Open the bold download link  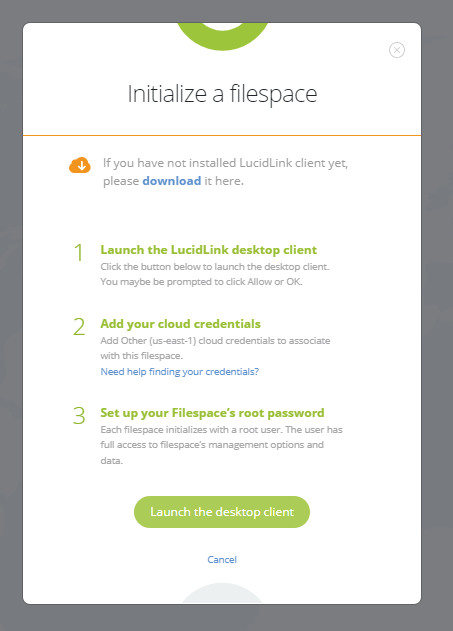click(172, 181)
